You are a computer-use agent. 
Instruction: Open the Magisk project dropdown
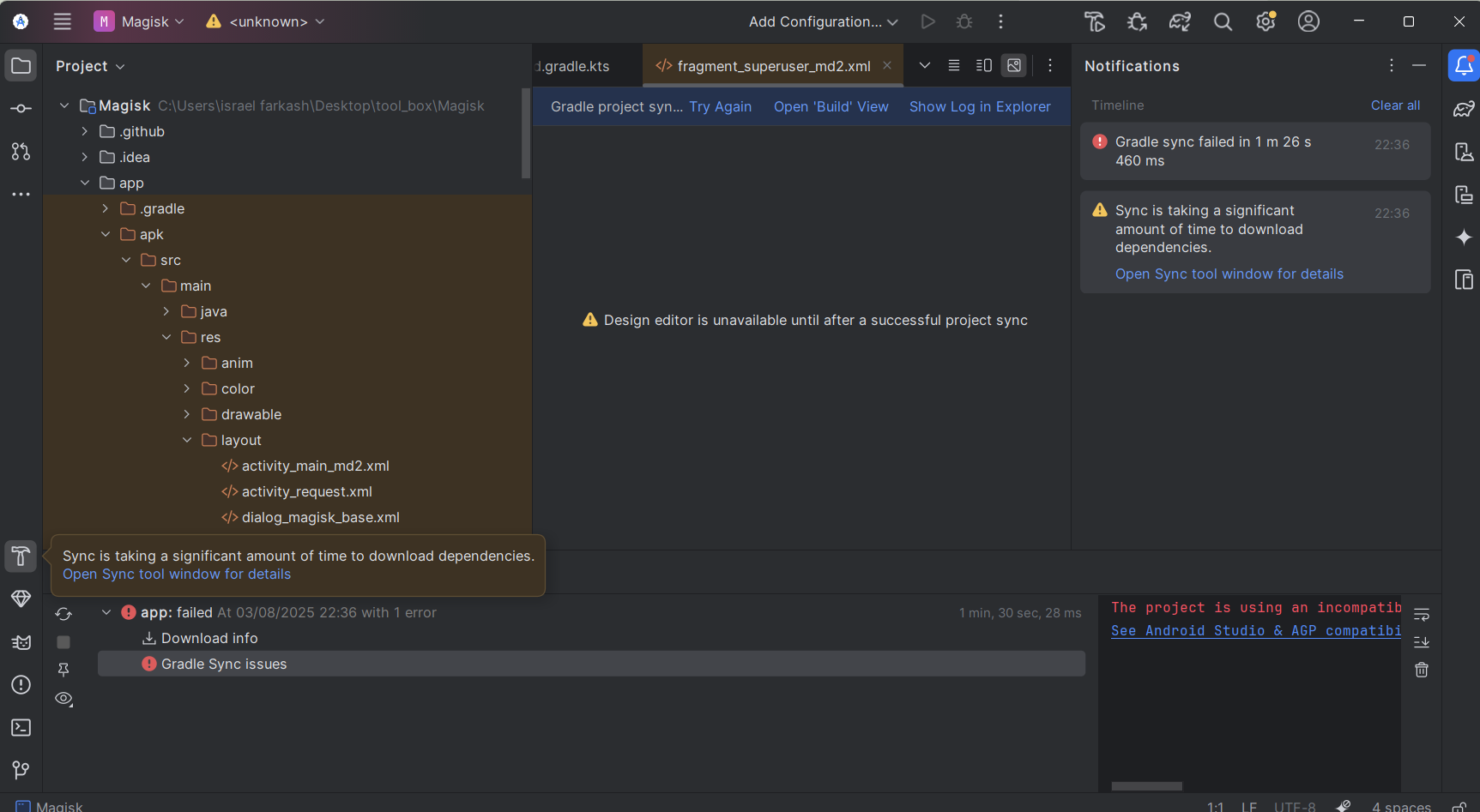point(140,21)
